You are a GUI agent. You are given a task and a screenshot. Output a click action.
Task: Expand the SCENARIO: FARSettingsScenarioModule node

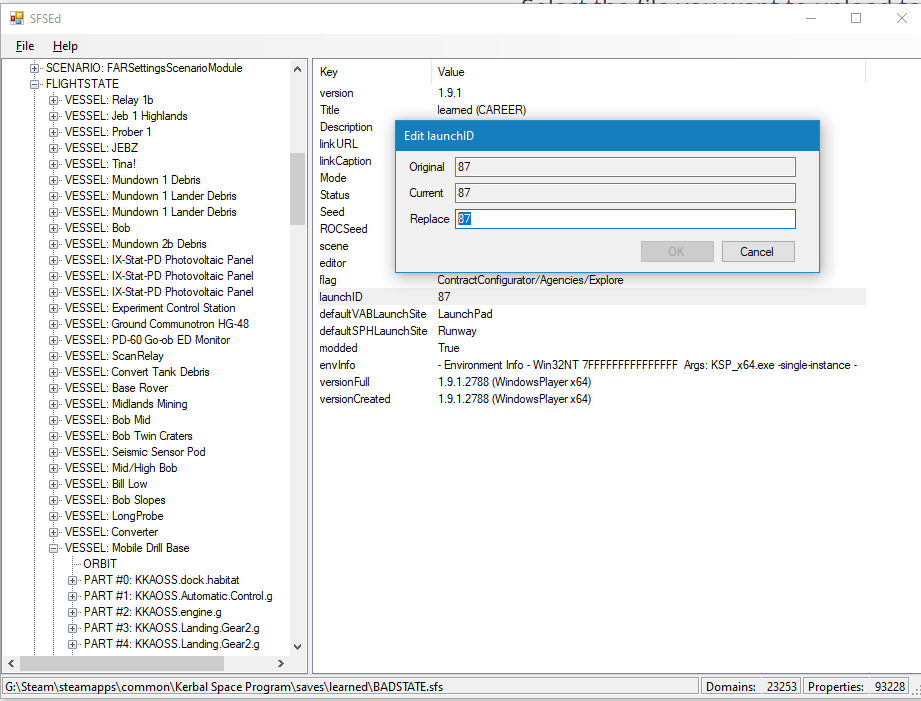click(x=36, y=68)
